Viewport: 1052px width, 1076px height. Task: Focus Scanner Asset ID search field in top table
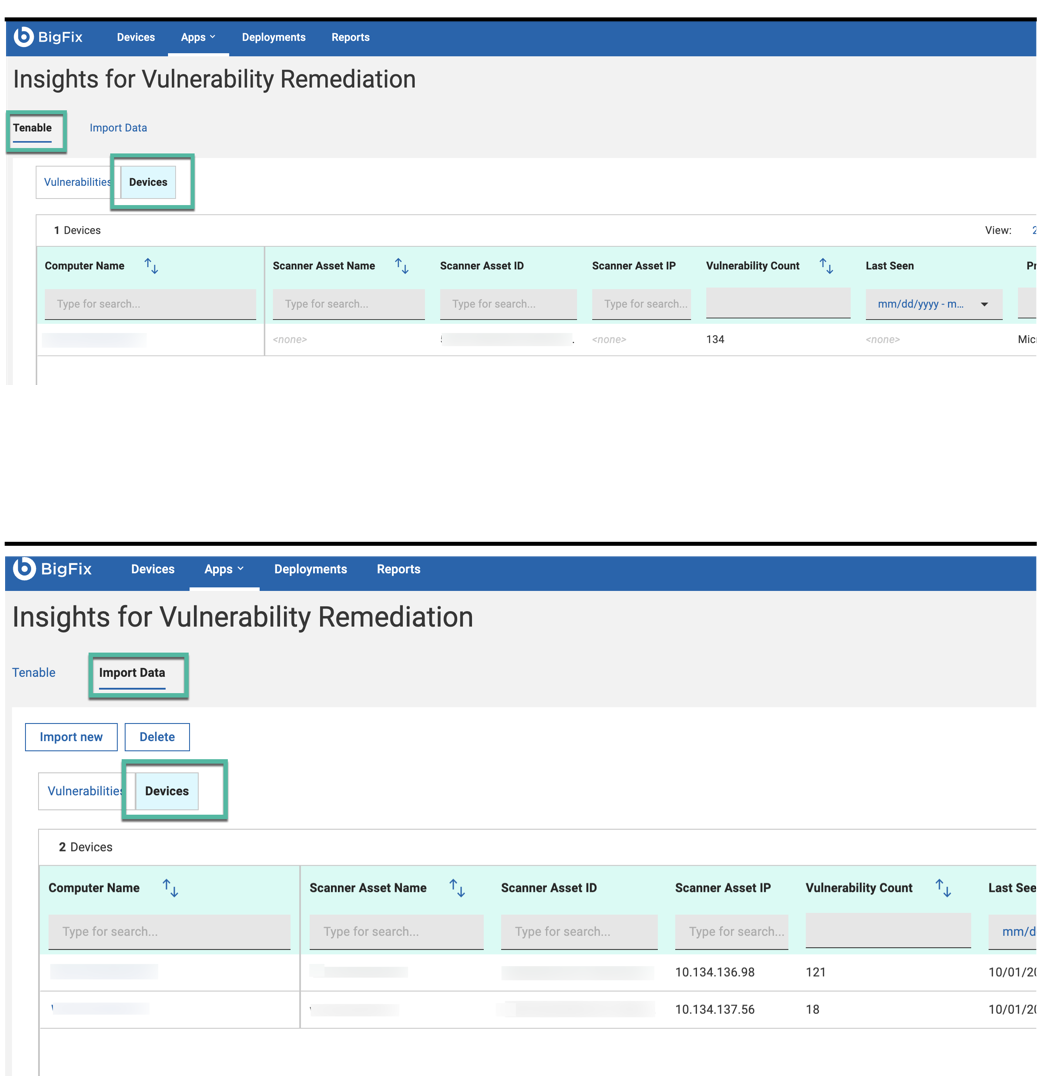pos(509,304)
